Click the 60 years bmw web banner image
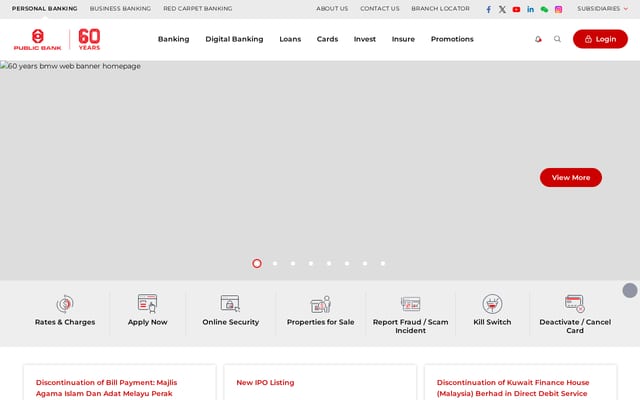This screenshot has width=640, height=400. pyautogui.click(x=320, y=170)
